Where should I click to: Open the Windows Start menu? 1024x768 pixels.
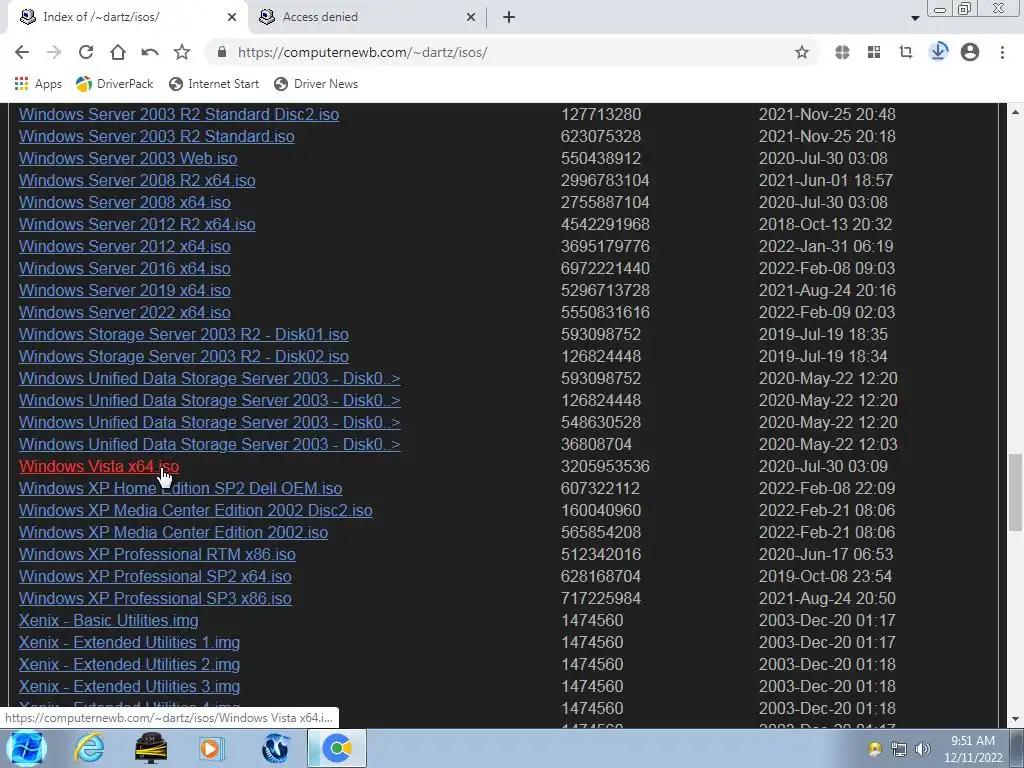point(26,748)
